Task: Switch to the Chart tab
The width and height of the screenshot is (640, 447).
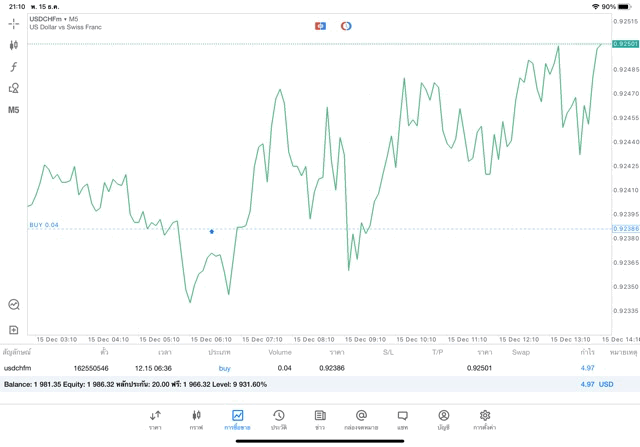Action: coord(196,419)
